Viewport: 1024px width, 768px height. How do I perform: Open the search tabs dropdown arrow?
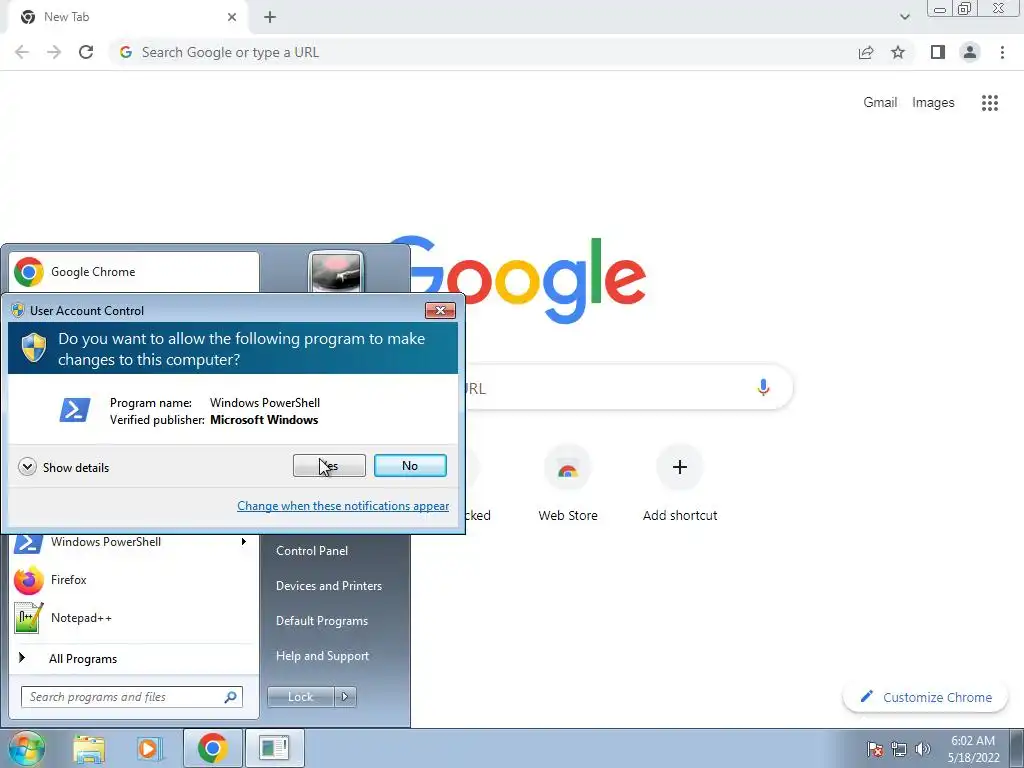(x=904, y=17)
